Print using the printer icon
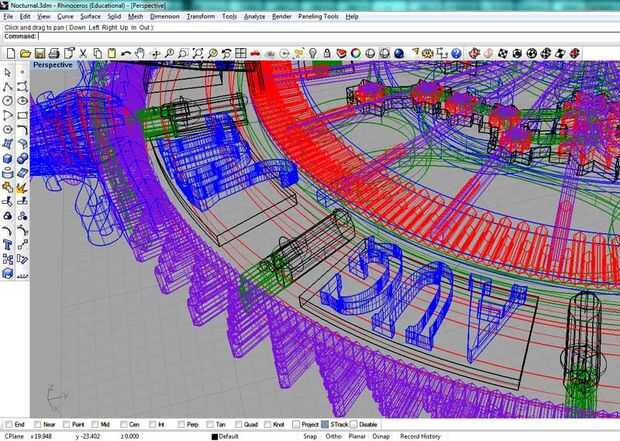Image resolution: width=620 pixels, height=441 pixels. click(x=54, y=53)
